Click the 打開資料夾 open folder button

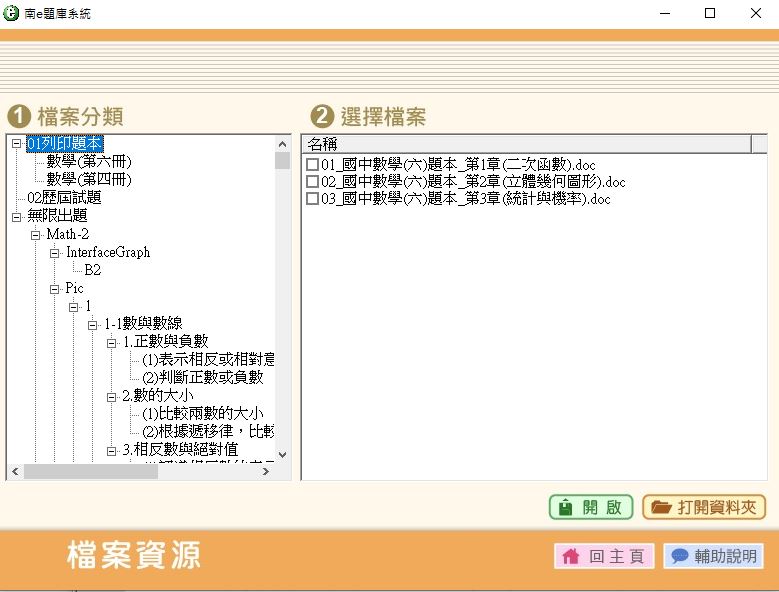(x=704, y=507)
